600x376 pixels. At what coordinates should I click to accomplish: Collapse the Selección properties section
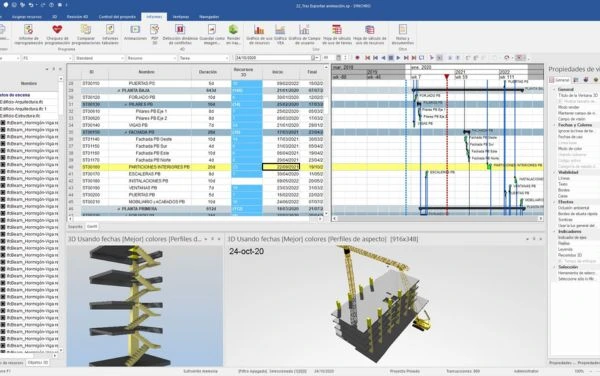pyautogui.click(x=554, y=267)
